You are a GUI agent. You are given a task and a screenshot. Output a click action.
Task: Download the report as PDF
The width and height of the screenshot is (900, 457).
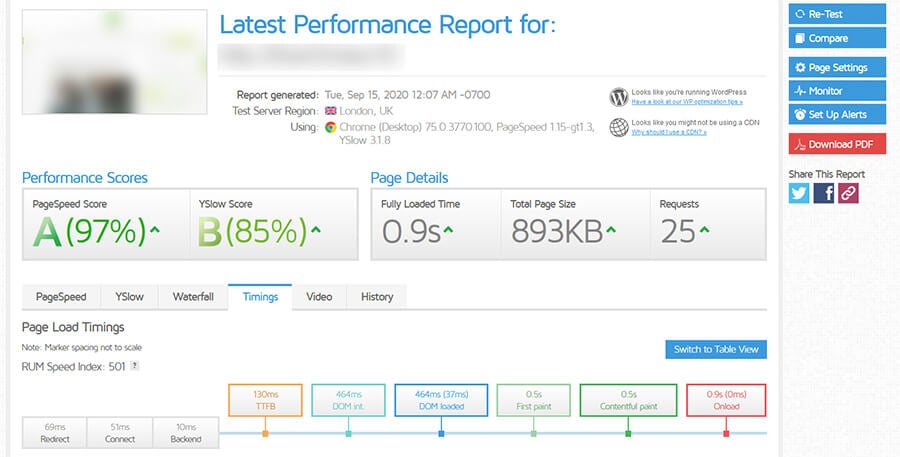click(837, 144)
